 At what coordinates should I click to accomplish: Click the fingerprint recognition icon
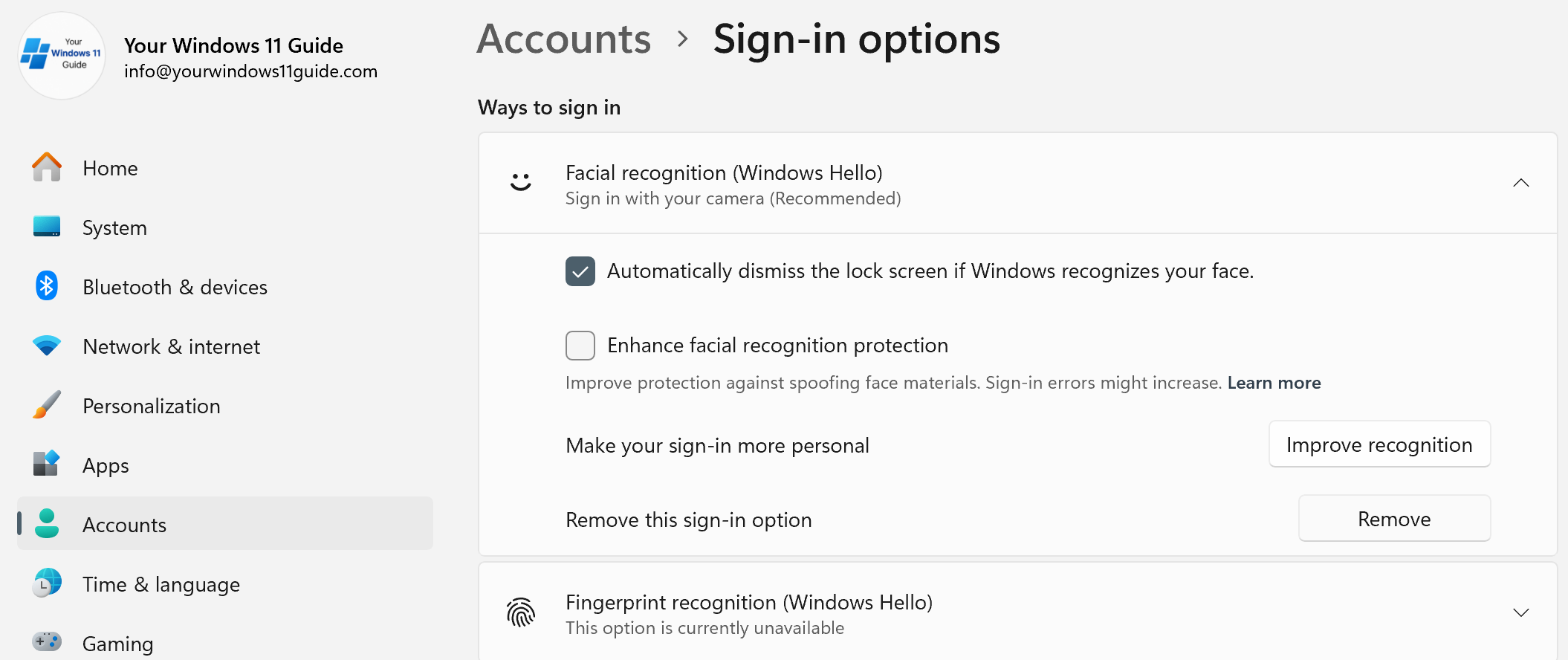[x=520, y=613]
